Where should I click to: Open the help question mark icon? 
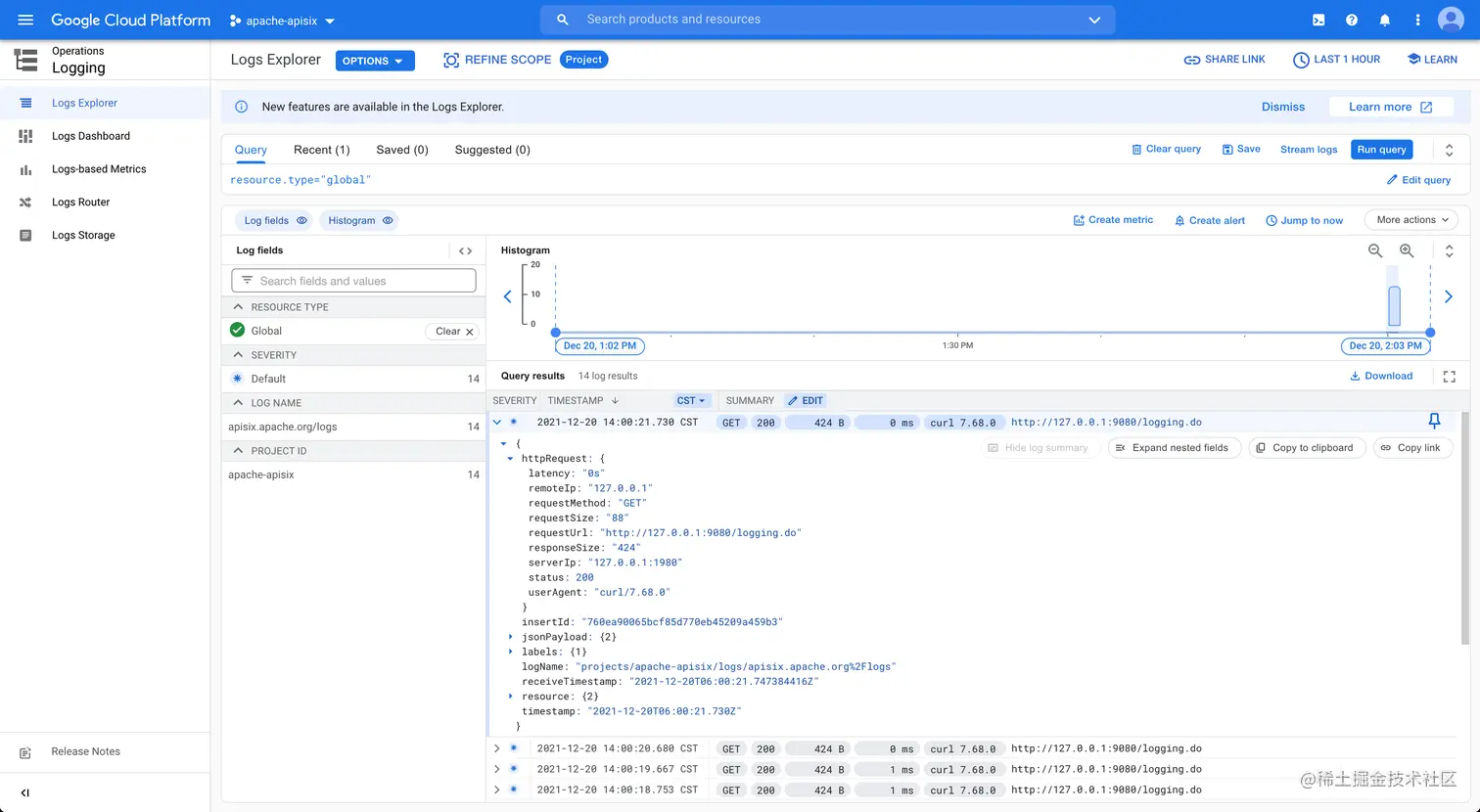tap(1352, 20)
